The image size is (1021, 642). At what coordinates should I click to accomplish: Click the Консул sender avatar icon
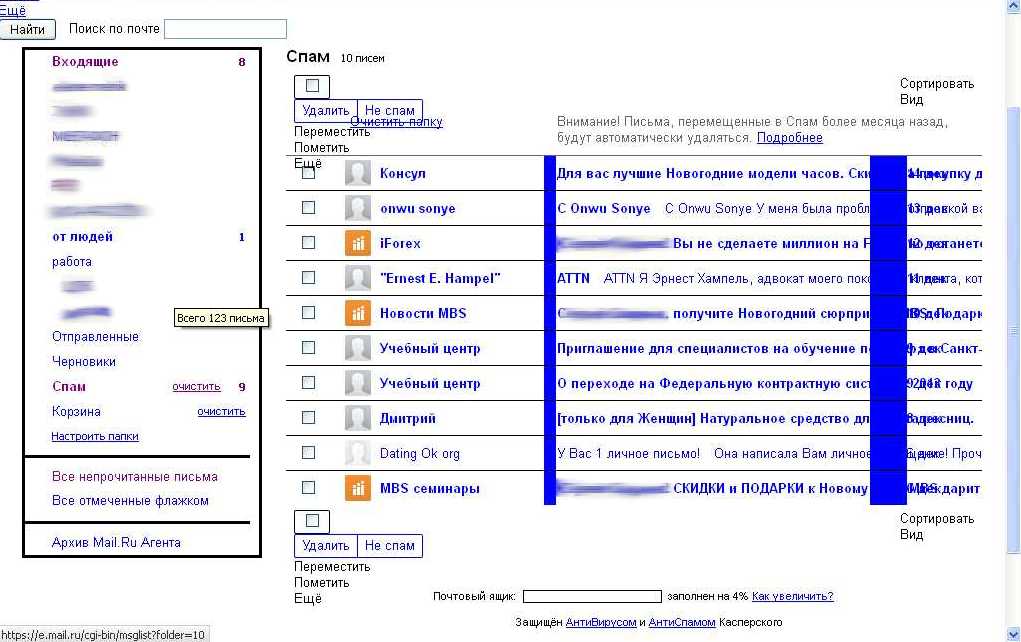[x=357, y=173]
